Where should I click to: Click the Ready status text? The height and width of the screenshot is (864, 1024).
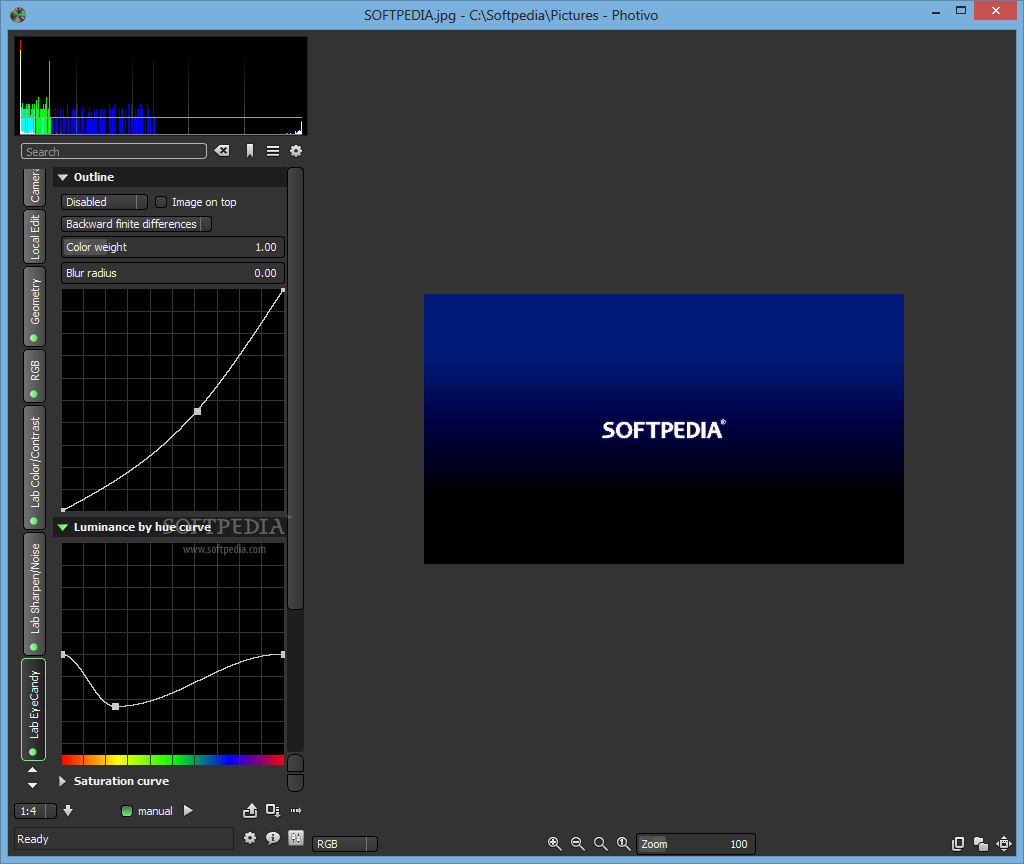33,839
